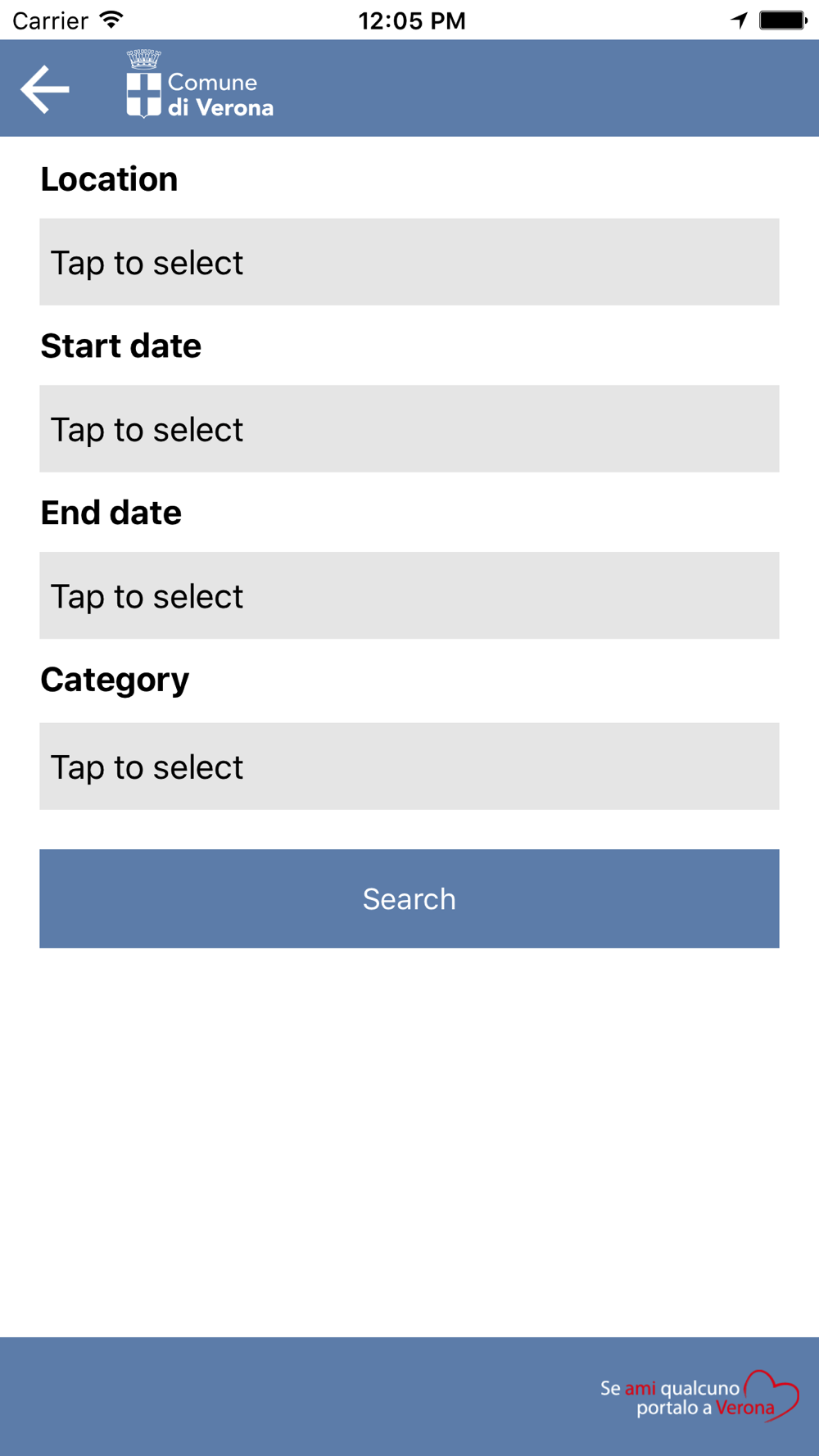
Task: Open the Category selector field
Action: [x=409, y=766]
